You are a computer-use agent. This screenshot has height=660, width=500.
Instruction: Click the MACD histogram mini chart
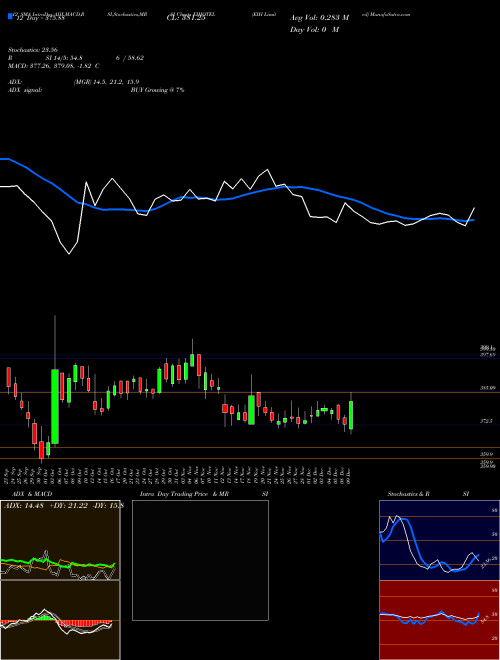60,620
